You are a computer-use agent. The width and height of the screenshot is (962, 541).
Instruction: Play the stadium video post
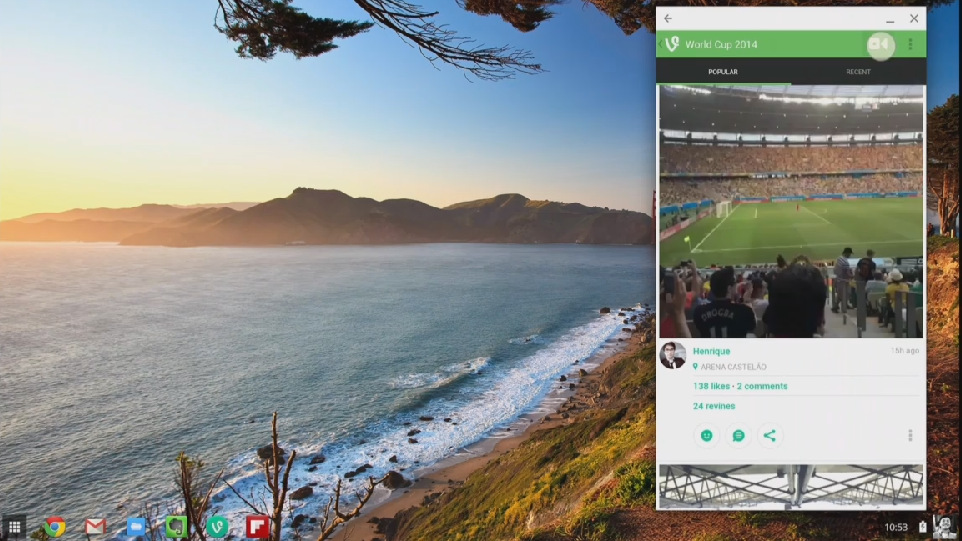point(791,211)
